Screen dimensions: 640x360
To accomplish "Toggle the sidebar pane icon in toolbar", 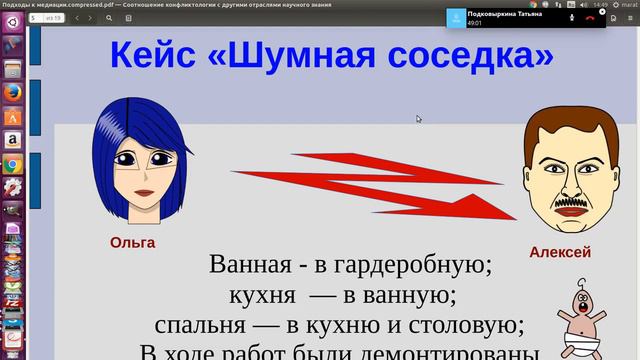I will pyautogui.click(x=129, y=18).
